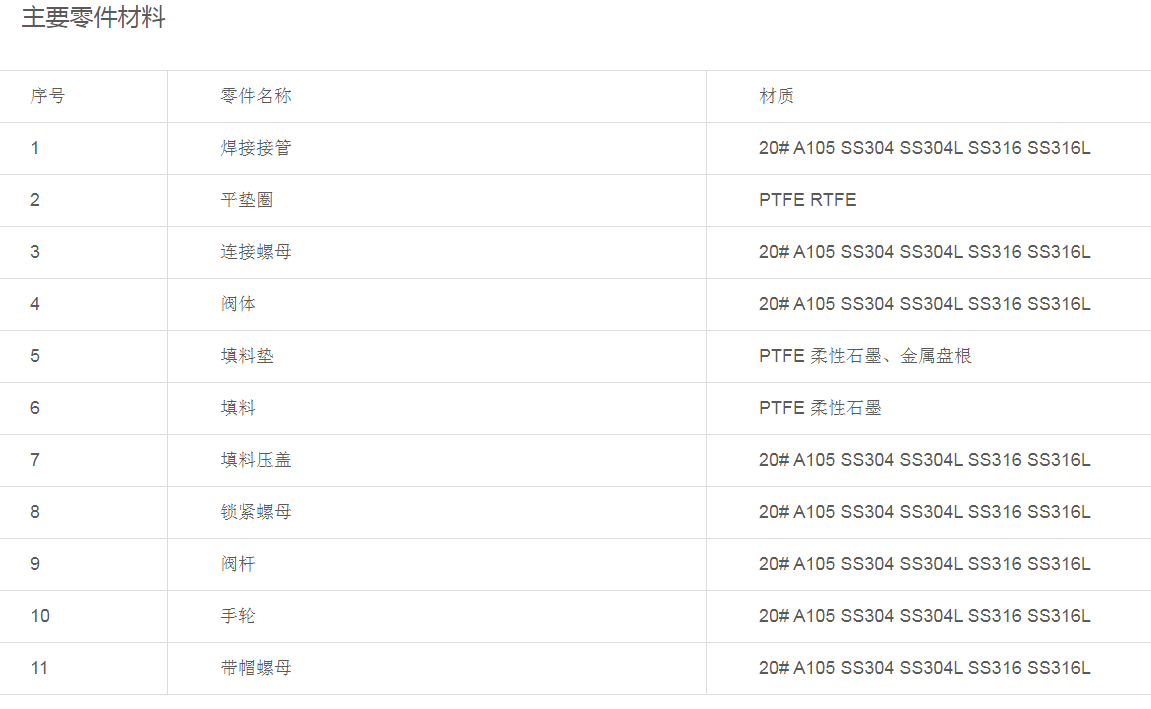Select the 平垫圈 part name cell
Screen dimensions: 1151x709
click(247, 200)
